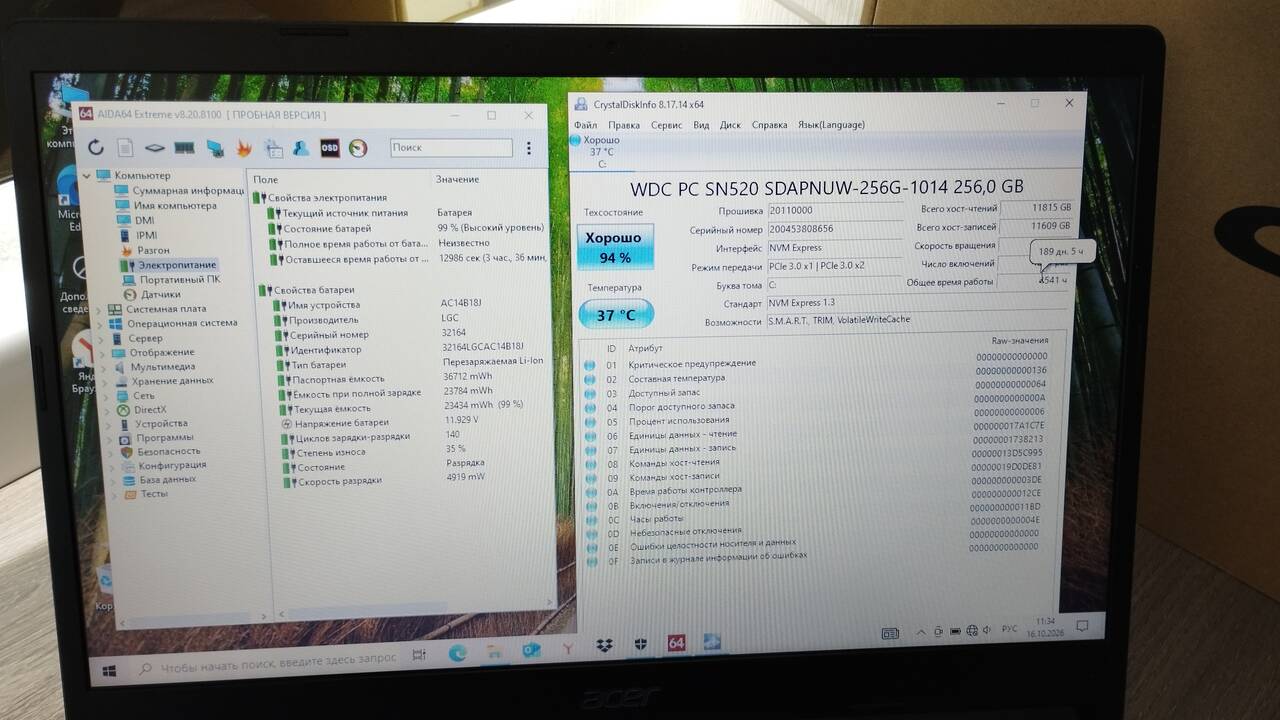The height and width of the screenshot is (720, 1280).
Task: Open the Файл menu in CrystalDiskInfo
Action: (585, 125)
